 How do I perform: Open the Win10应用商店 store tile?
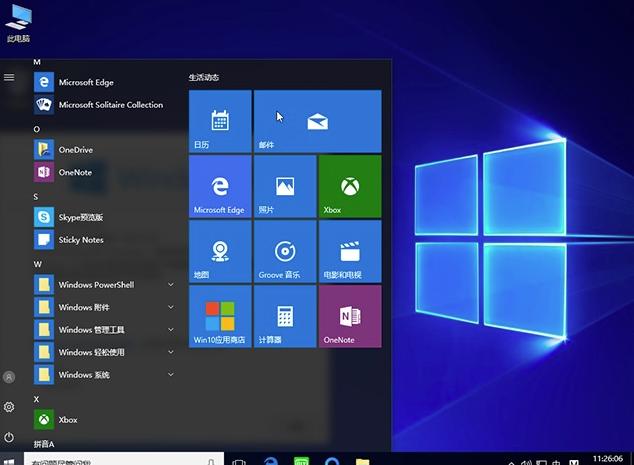(220, 317)
